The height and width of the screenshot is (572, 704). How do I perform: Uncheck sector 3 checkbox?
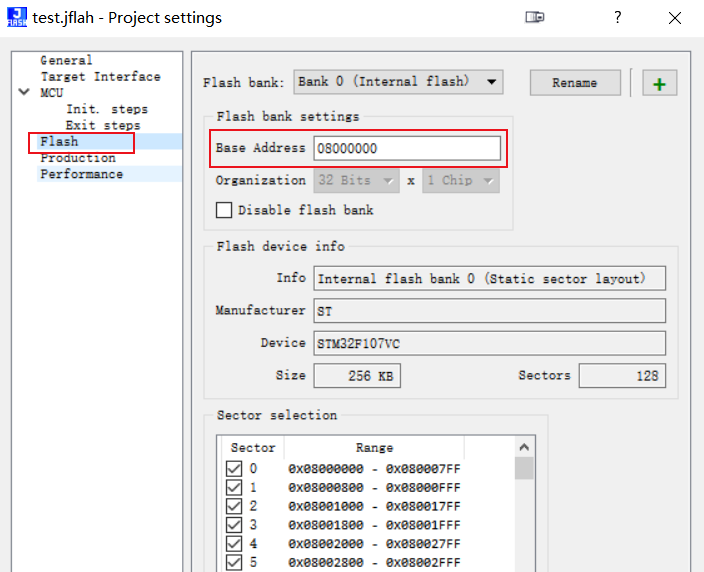(x=233, y=524)
